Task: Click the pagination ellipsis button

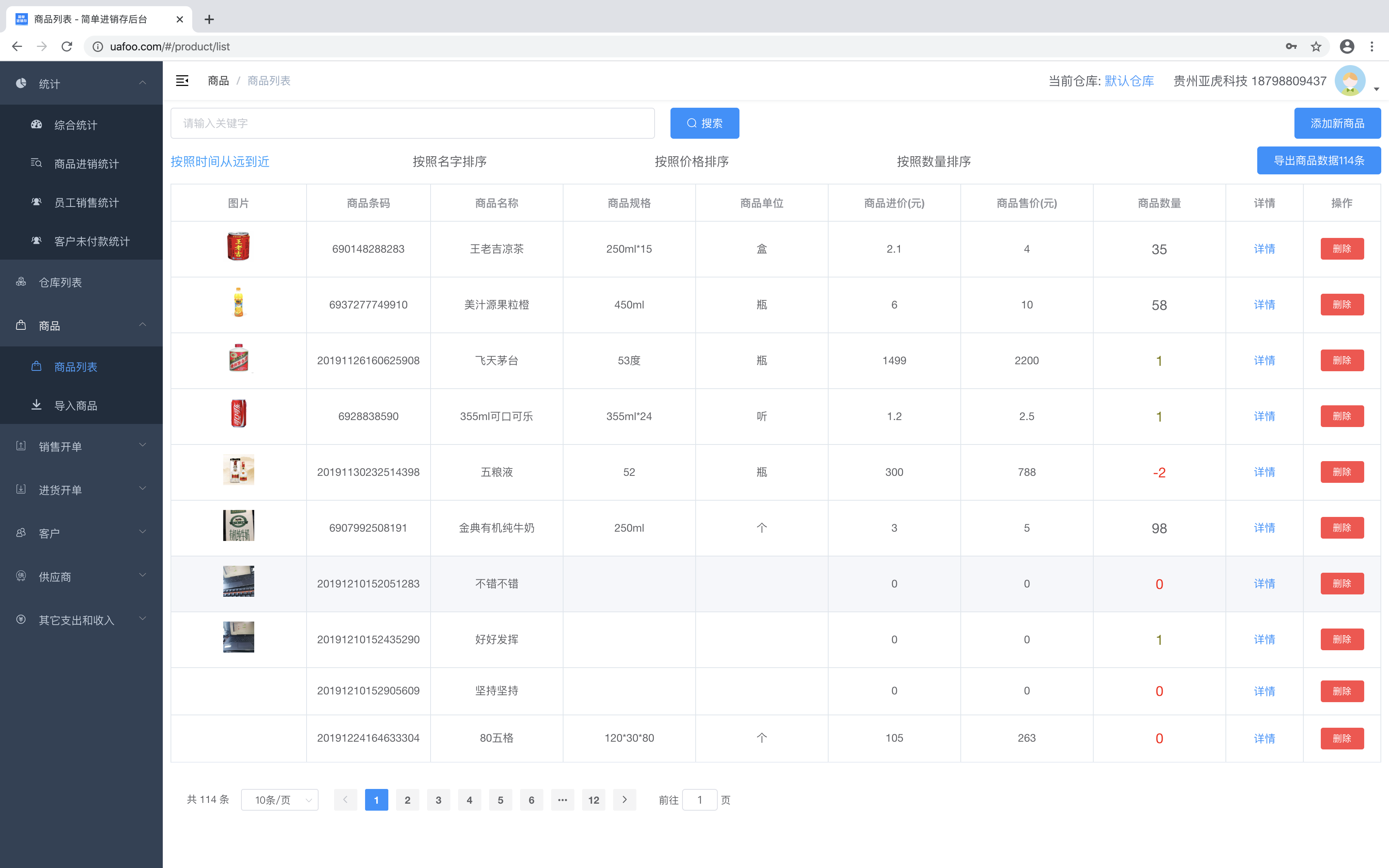Action: tap(562, 800)
